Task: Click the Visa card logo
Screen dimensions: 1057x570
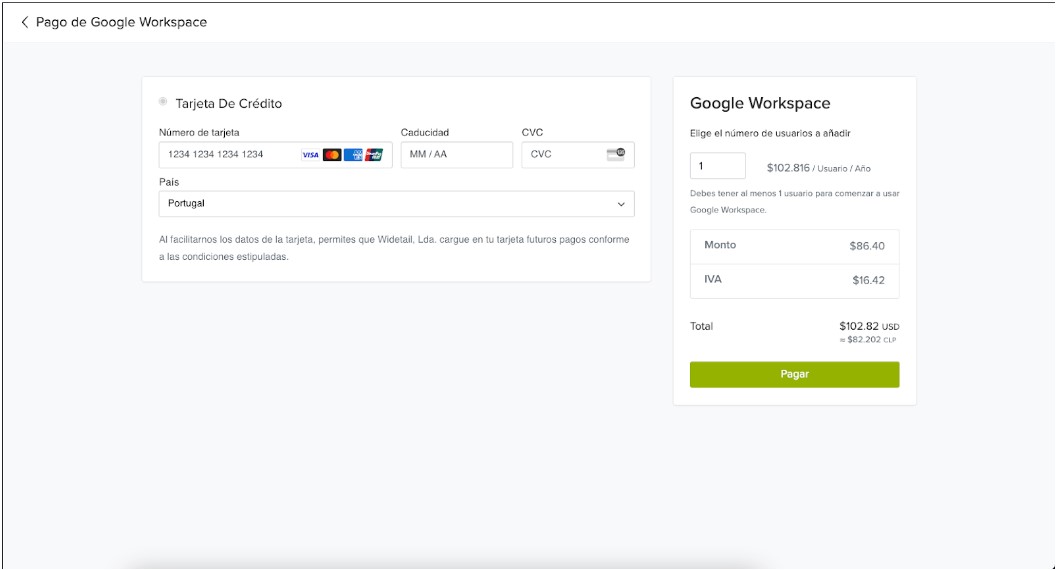Action: coord(310,155)
